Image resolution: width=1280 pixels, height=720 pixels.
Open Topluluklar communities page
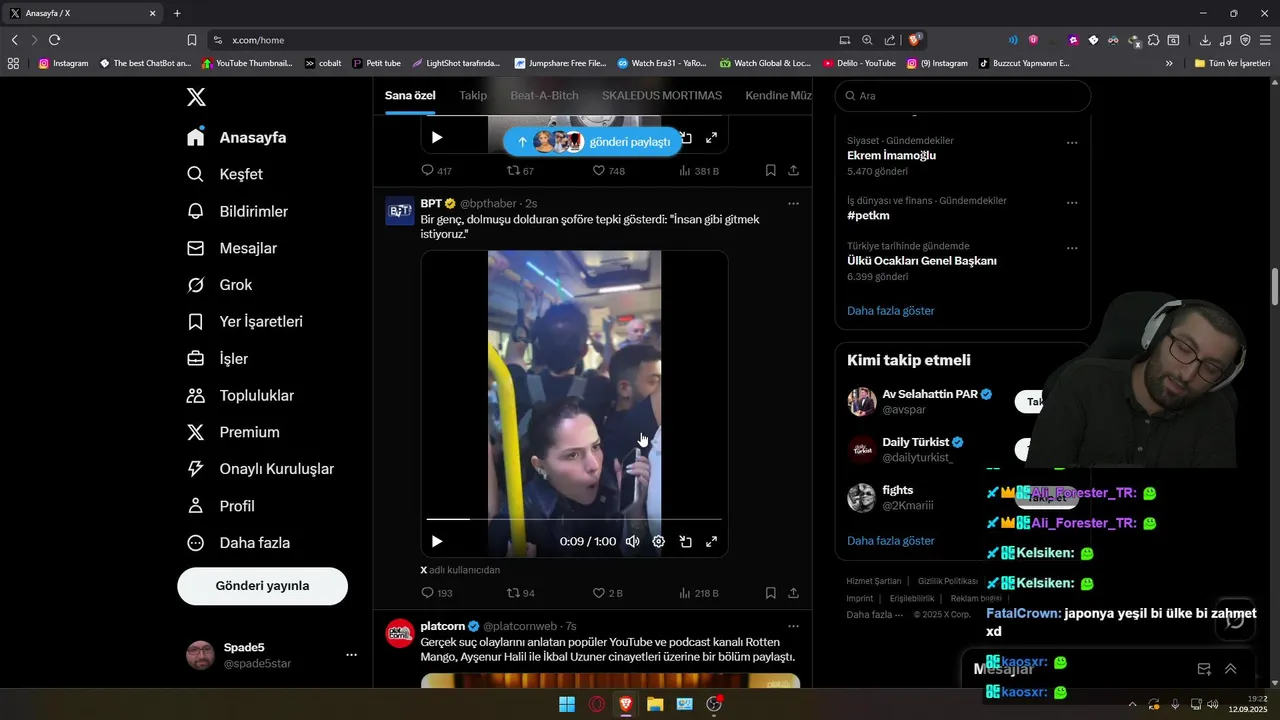(x=241, y=396)
